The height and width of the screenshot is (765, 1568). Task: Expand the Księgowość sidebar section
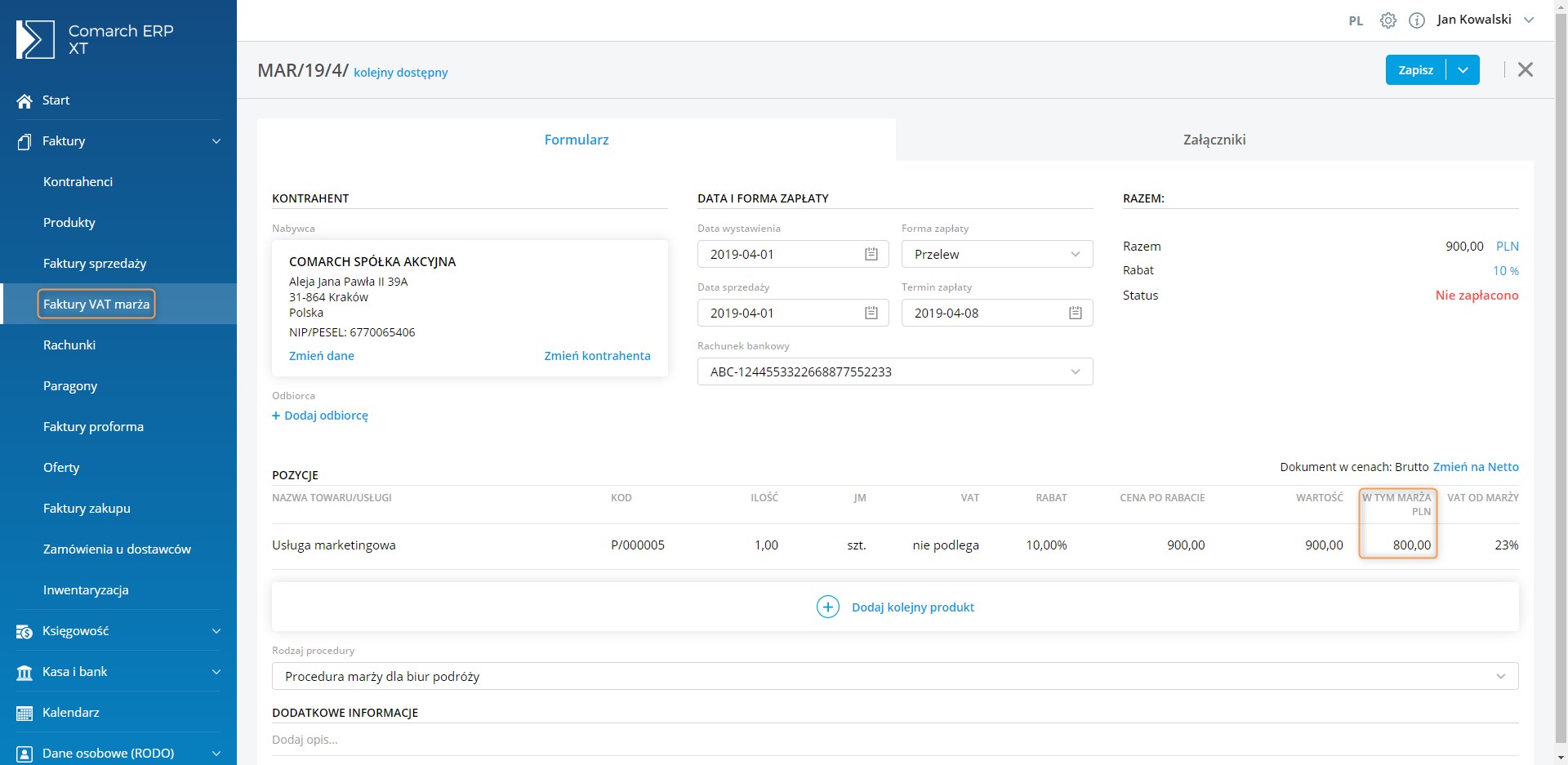(216, 630)
